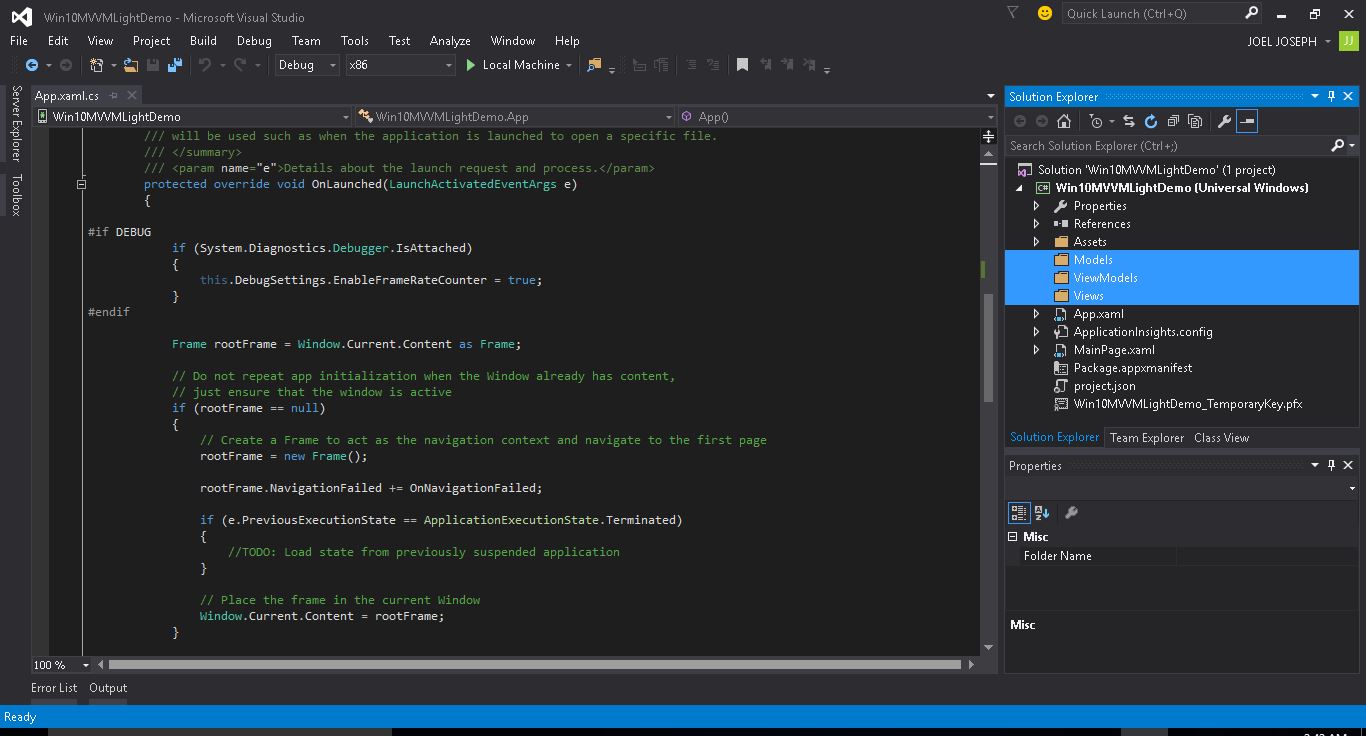This screenshot has width=1366, height=736.
Task: Open the x86 platform dropdown
Action: (x=400, y=65)
